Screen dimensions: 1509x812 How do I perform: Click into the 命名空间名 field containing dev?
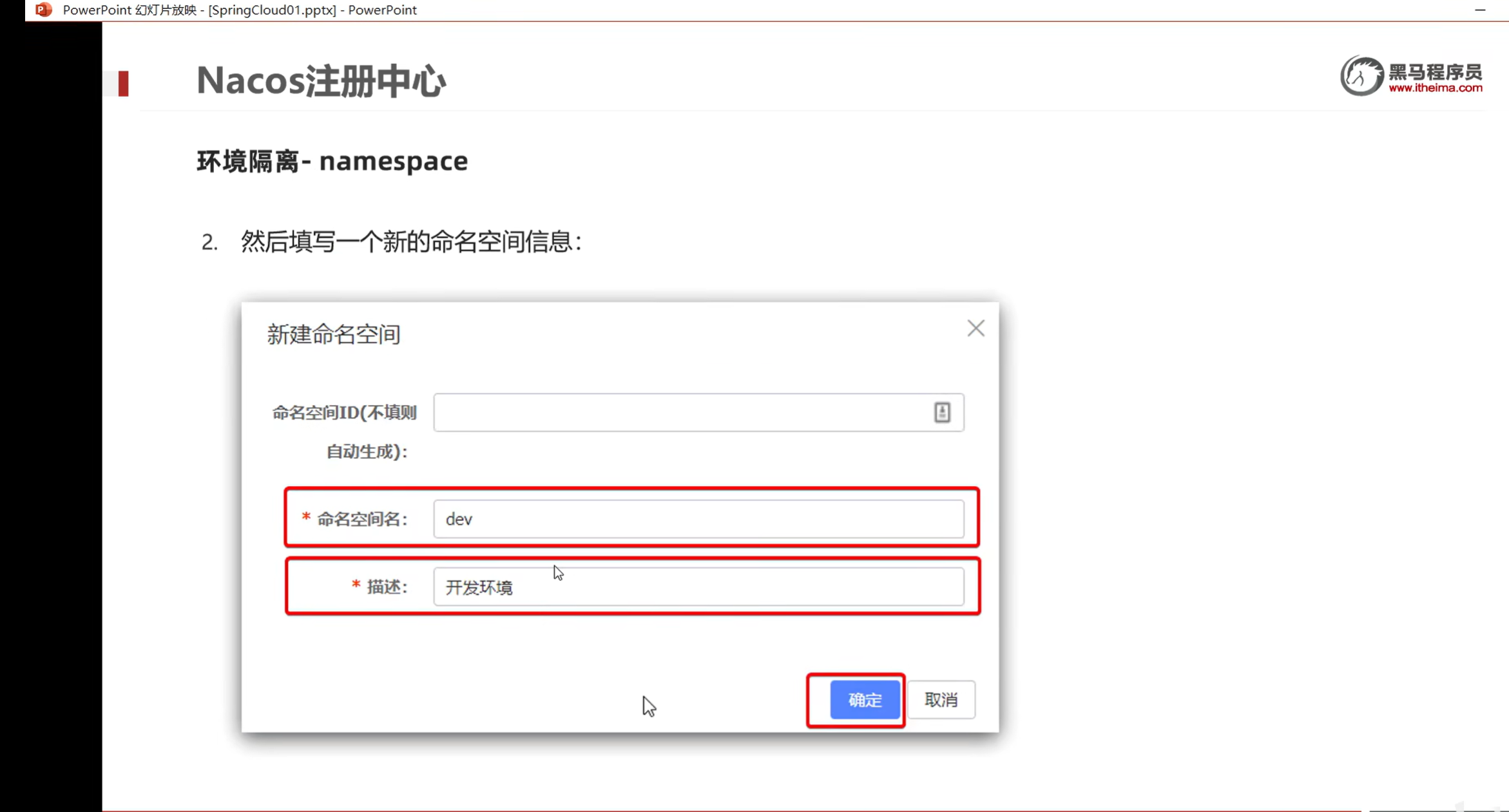tap(698, 519)
